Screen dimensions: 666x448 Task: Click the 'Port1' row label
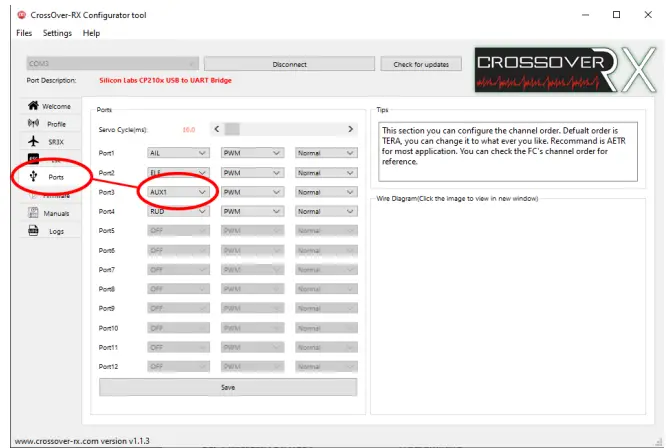click(106, 153)
